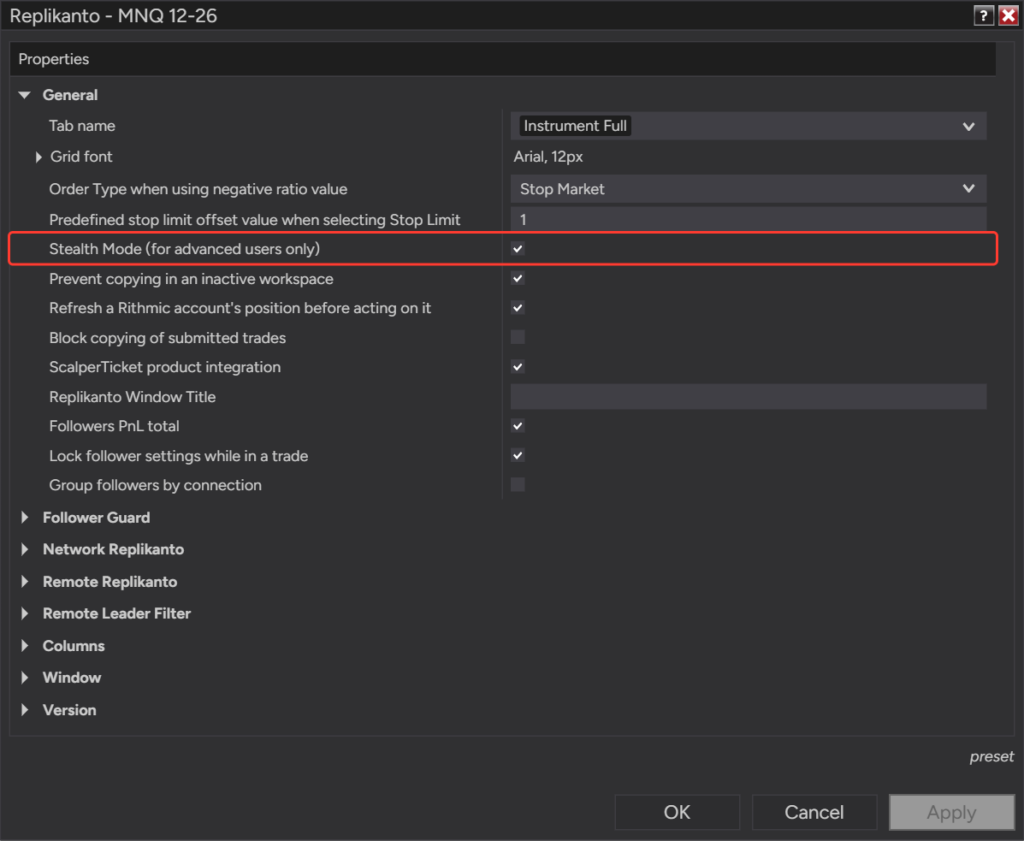Open the Order Type negative ratio dropdown
The height and width of the screenshot is (841, 1024).
coord(748,189)
